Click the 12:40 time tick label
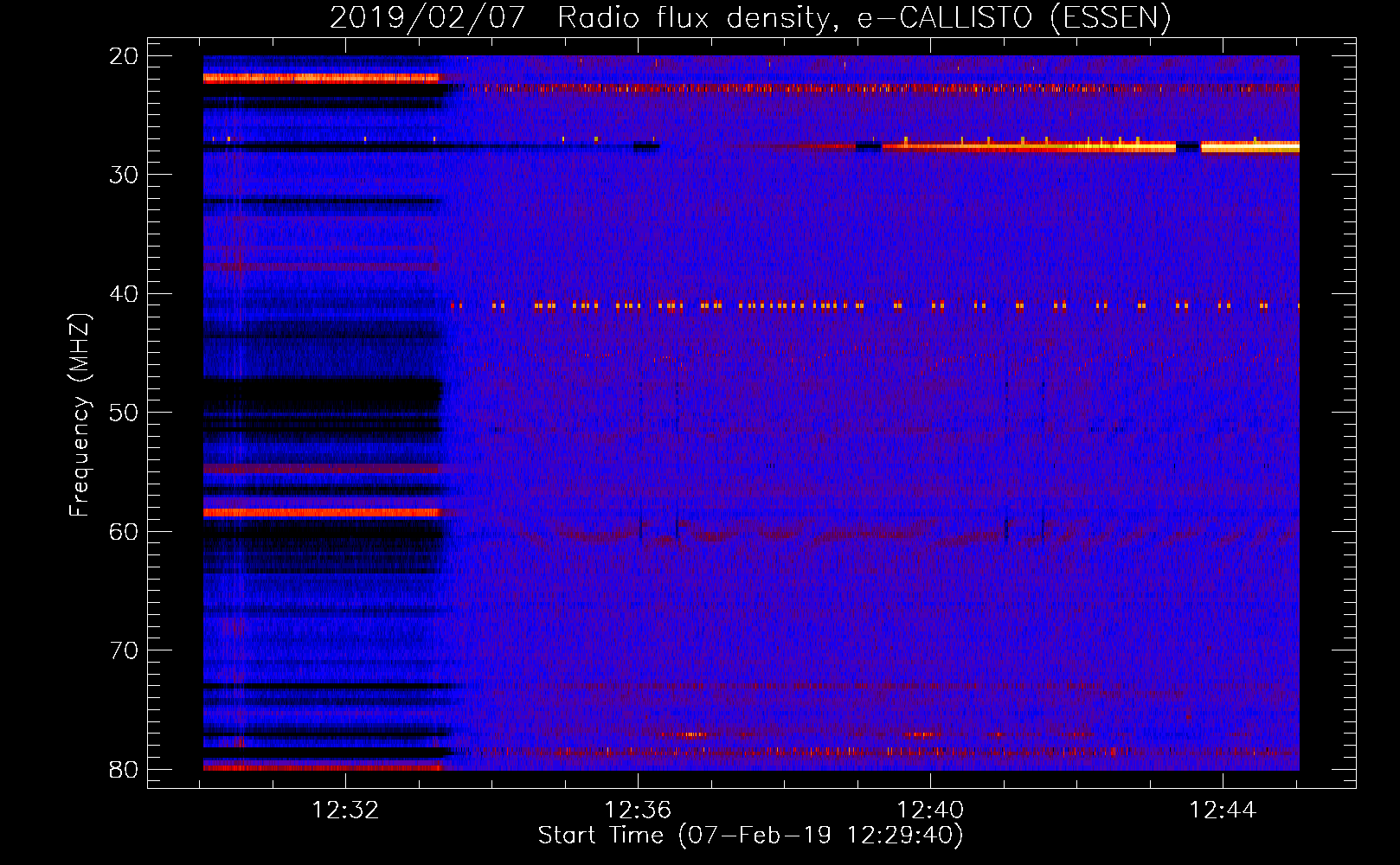The height and width of the screenshot is (865, 1400). tap(930, 811)
